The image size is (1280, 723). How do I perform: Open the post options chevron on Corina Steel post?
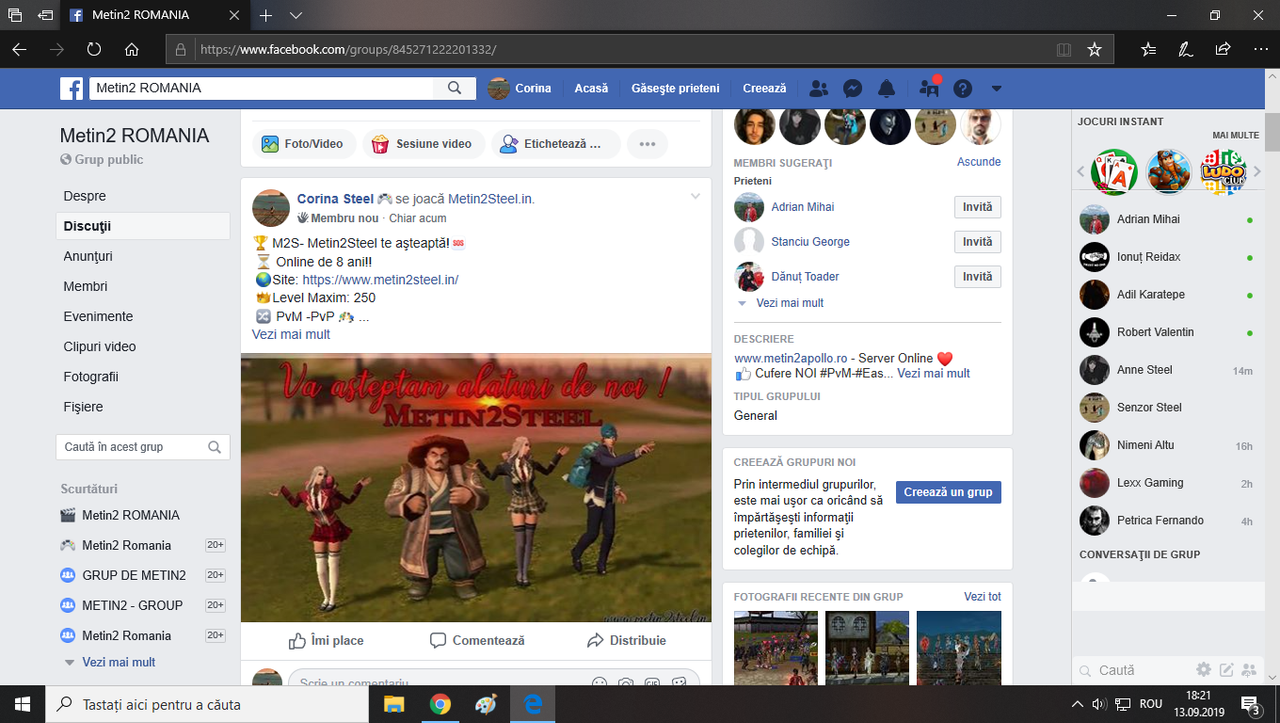coord(695,197)
